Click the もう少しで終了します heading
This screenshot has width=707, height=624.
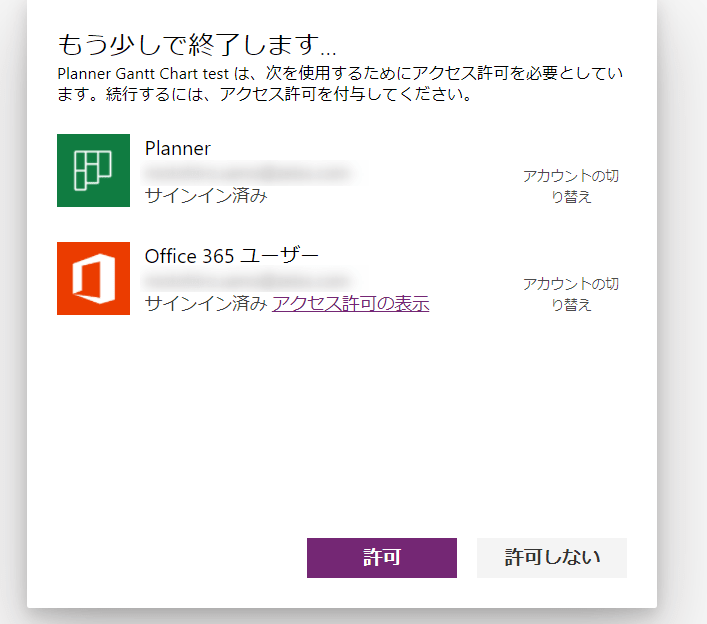197,45
